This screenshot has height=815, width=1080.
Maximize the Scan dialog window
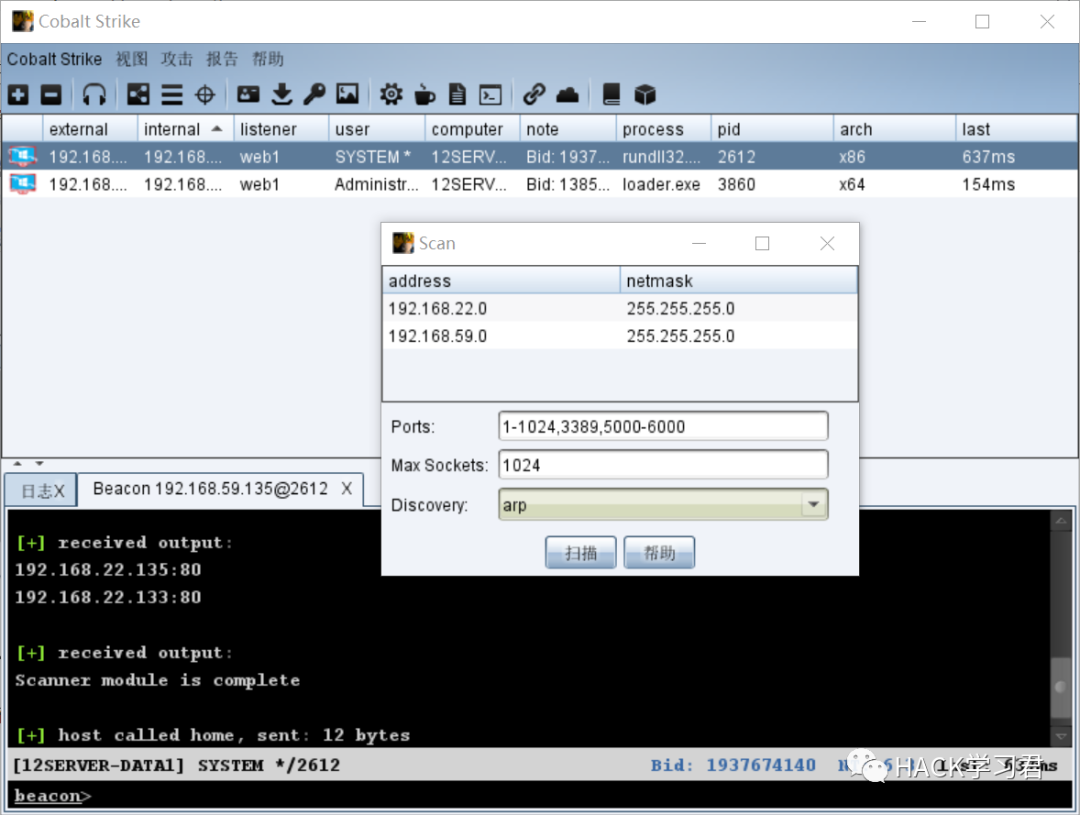pos(762,243)
